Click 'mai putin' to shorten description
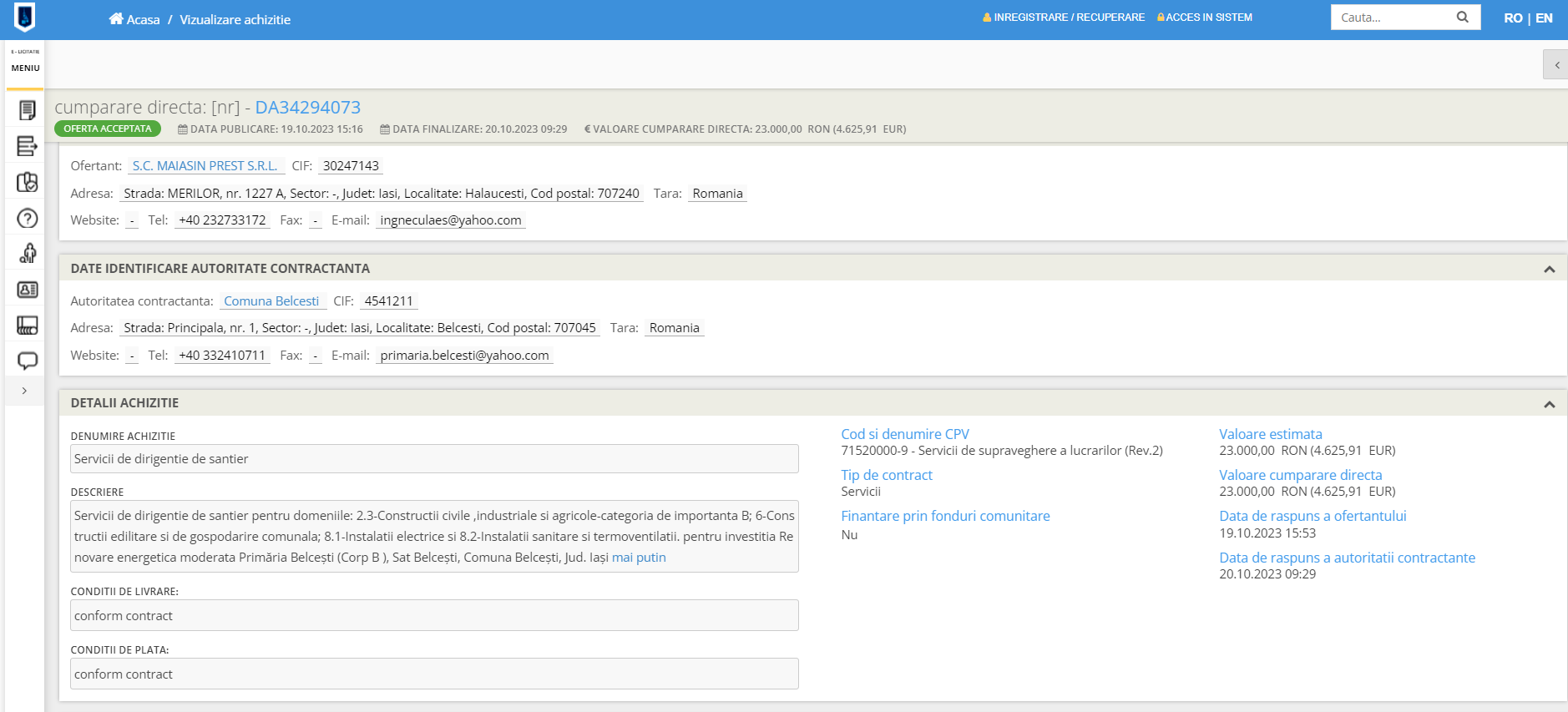 (639, 558)
